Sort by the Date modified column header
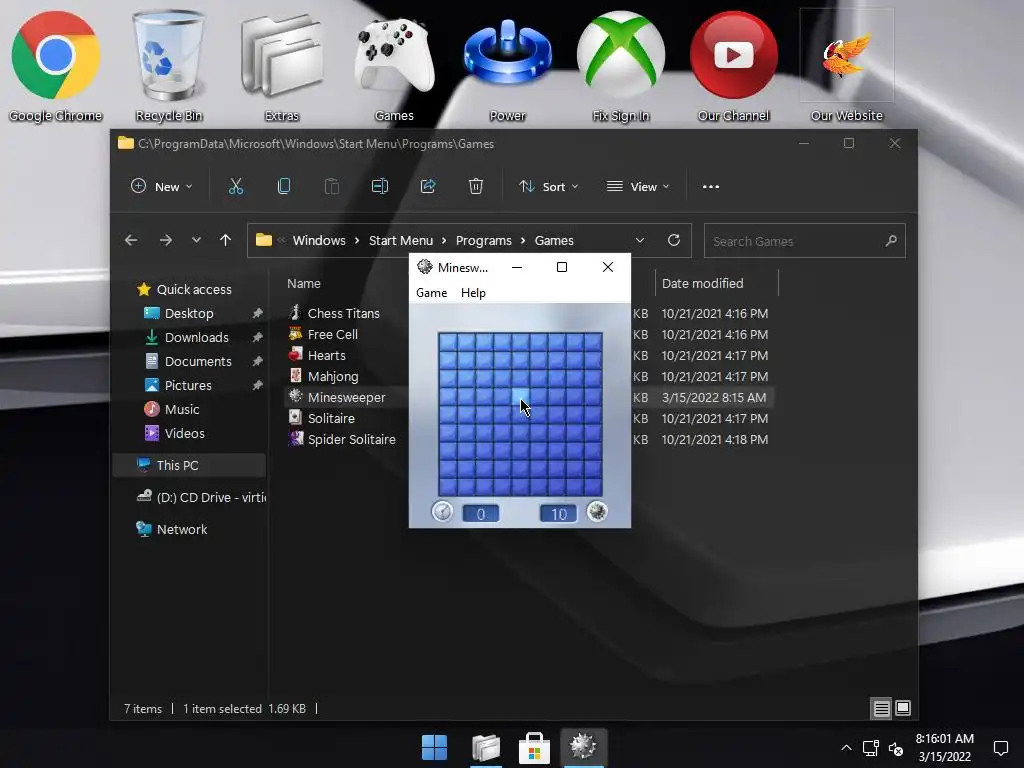This screenshot has width=1024, height=768. coord(703,283)
